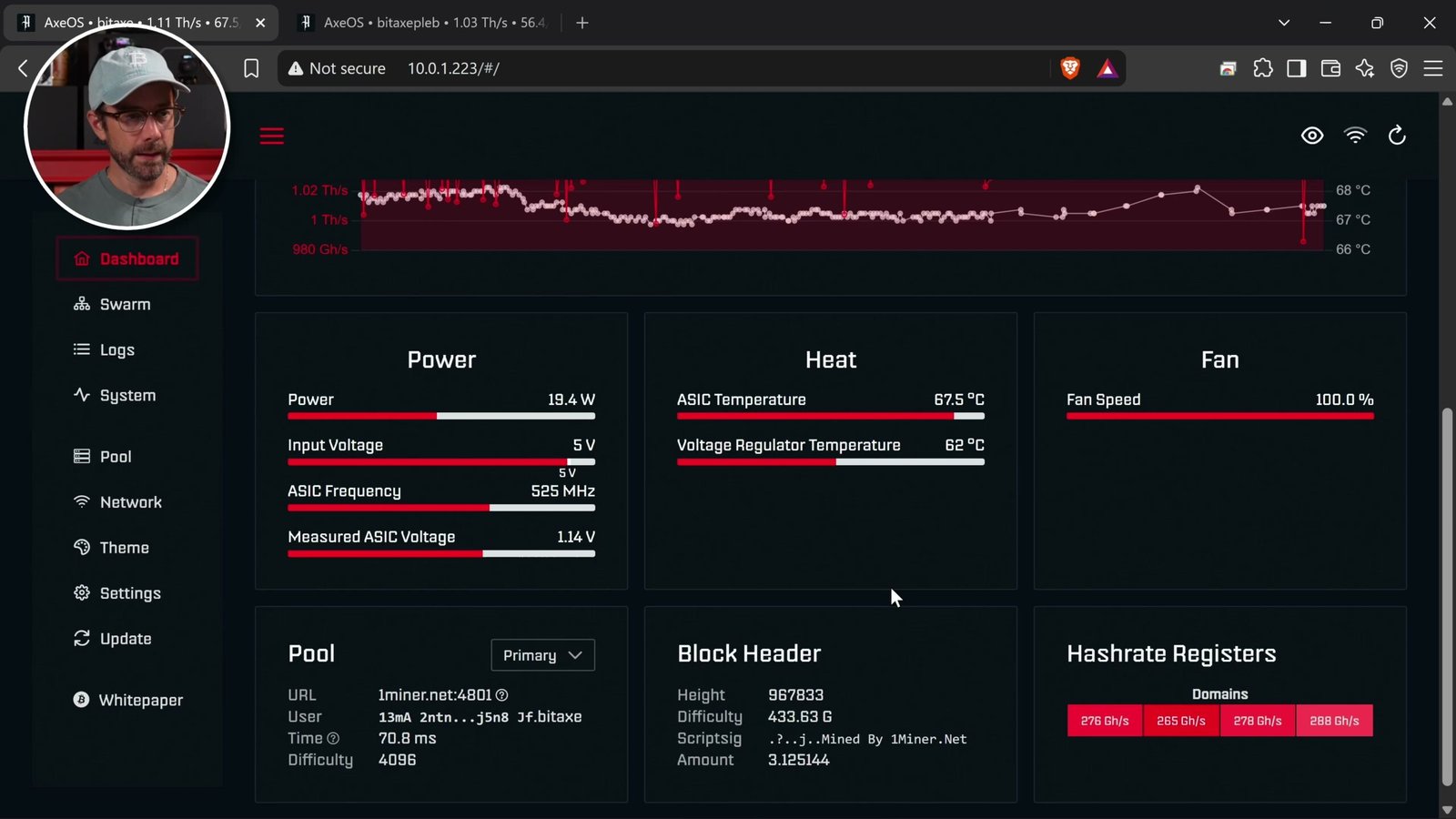Screen dimensions: 1456x819
Task: Toggle the eye privacy icon
Action: coord(1311,136)
